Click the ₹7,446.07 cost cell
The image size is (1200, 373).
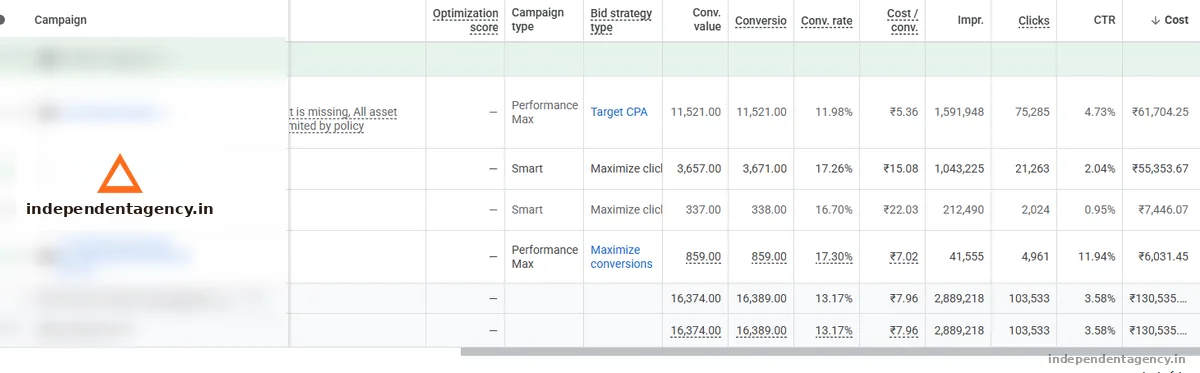pyautogui.click(x=1163, y=210)
